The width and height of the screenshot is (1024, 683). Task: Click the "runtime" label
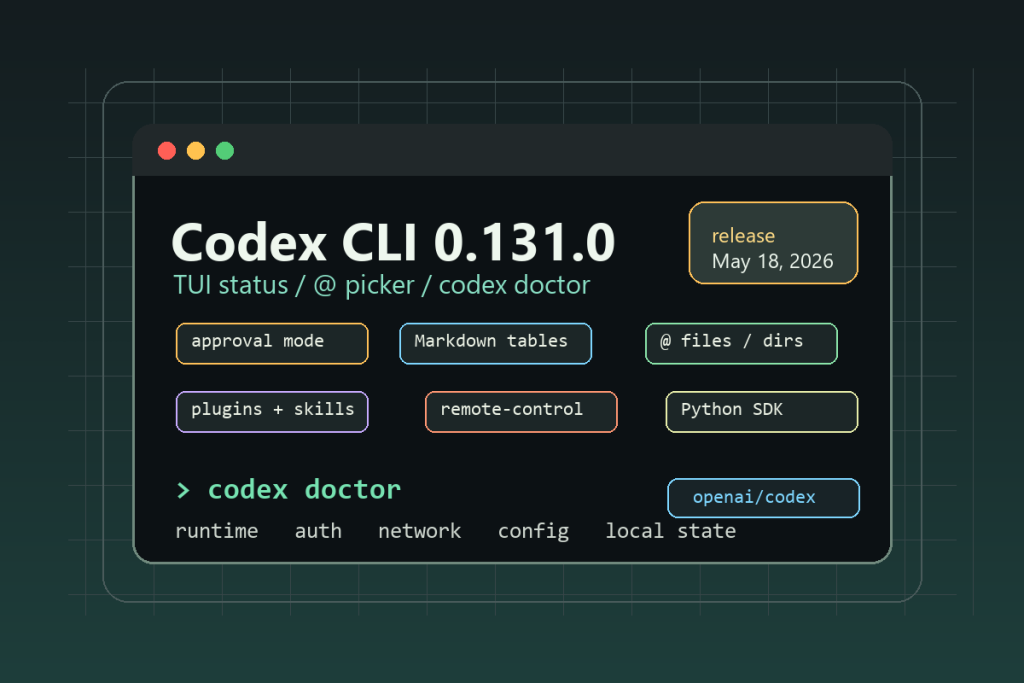[x=216, y=531]
